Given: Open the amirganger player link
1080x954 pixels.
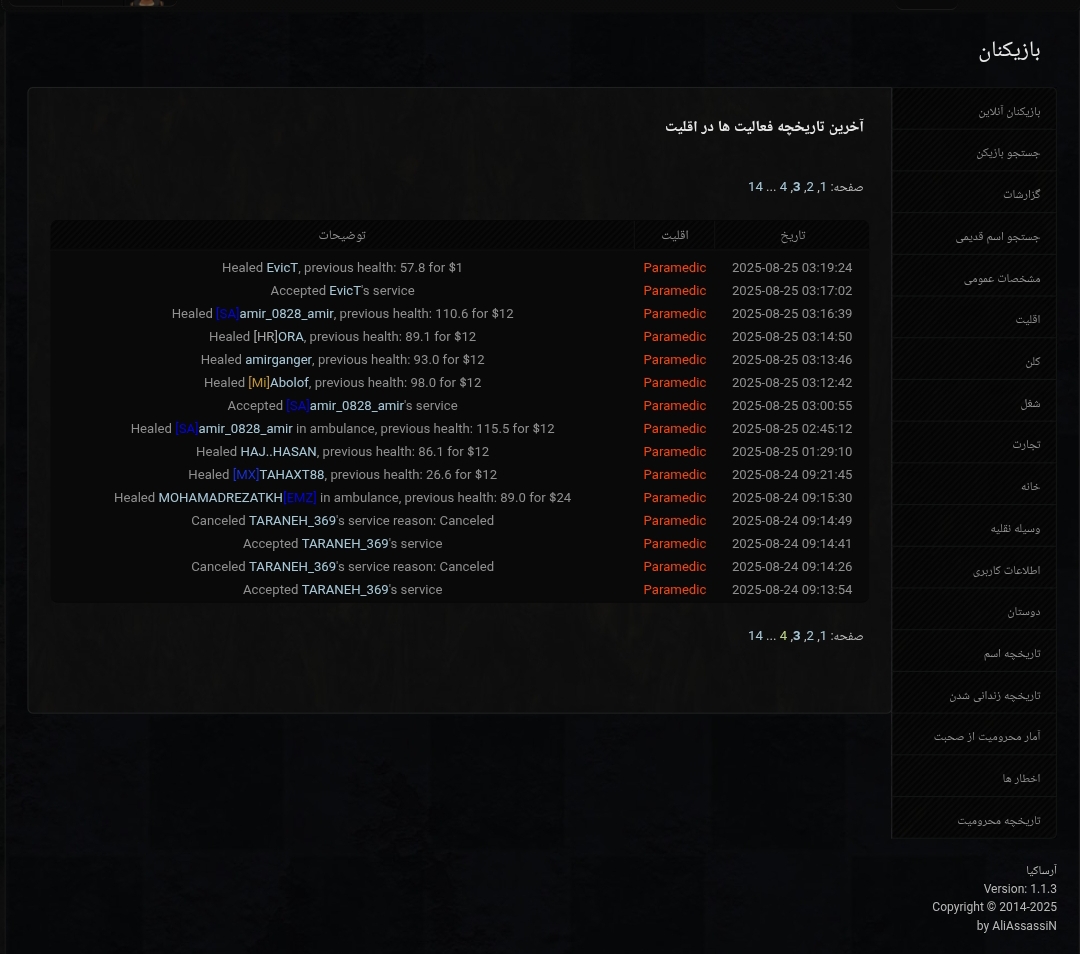Looking at the screenshot, I should click(279, 360).
